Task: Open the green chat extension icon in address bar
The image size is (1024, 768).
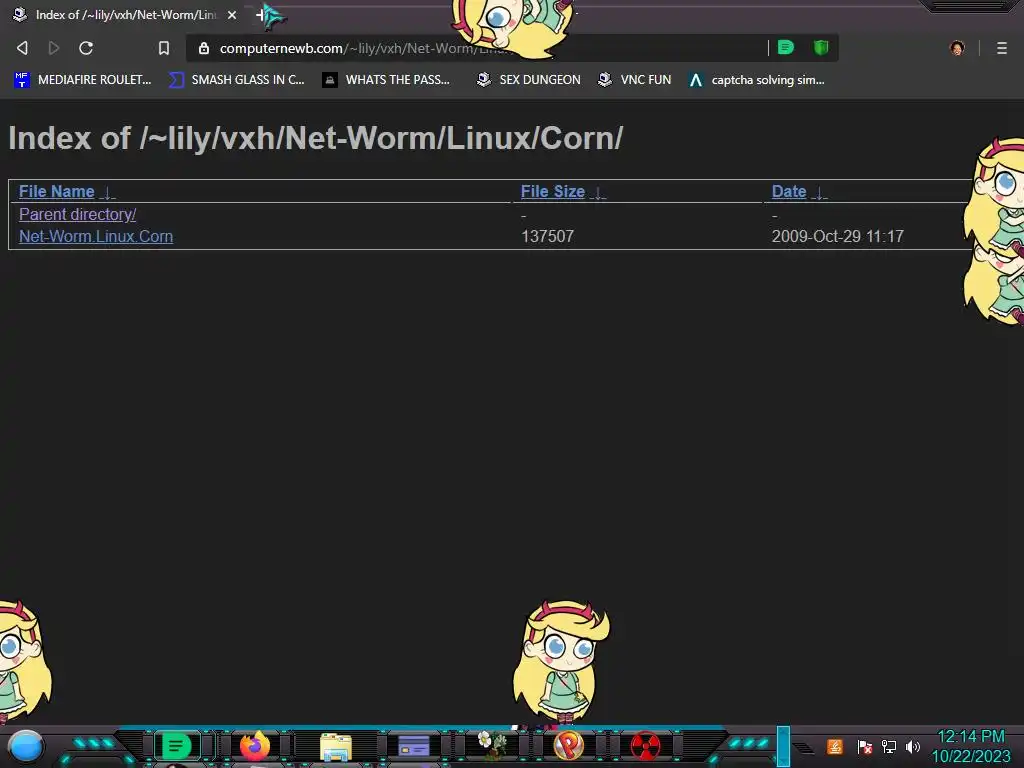Action: [x=786, y=47]
